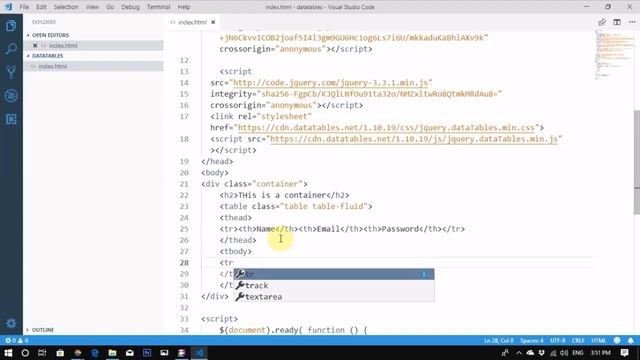Click the Ln 28 Col position indicator
Viewport: 640px width, 360px height.
point(498,340)
